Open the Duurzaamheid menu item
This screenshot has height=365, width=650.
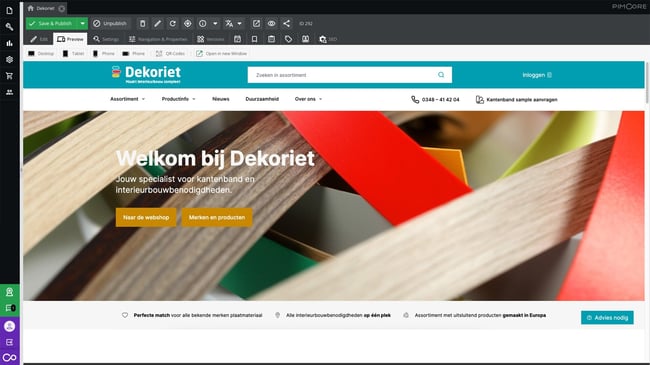[x=262, y=99]
